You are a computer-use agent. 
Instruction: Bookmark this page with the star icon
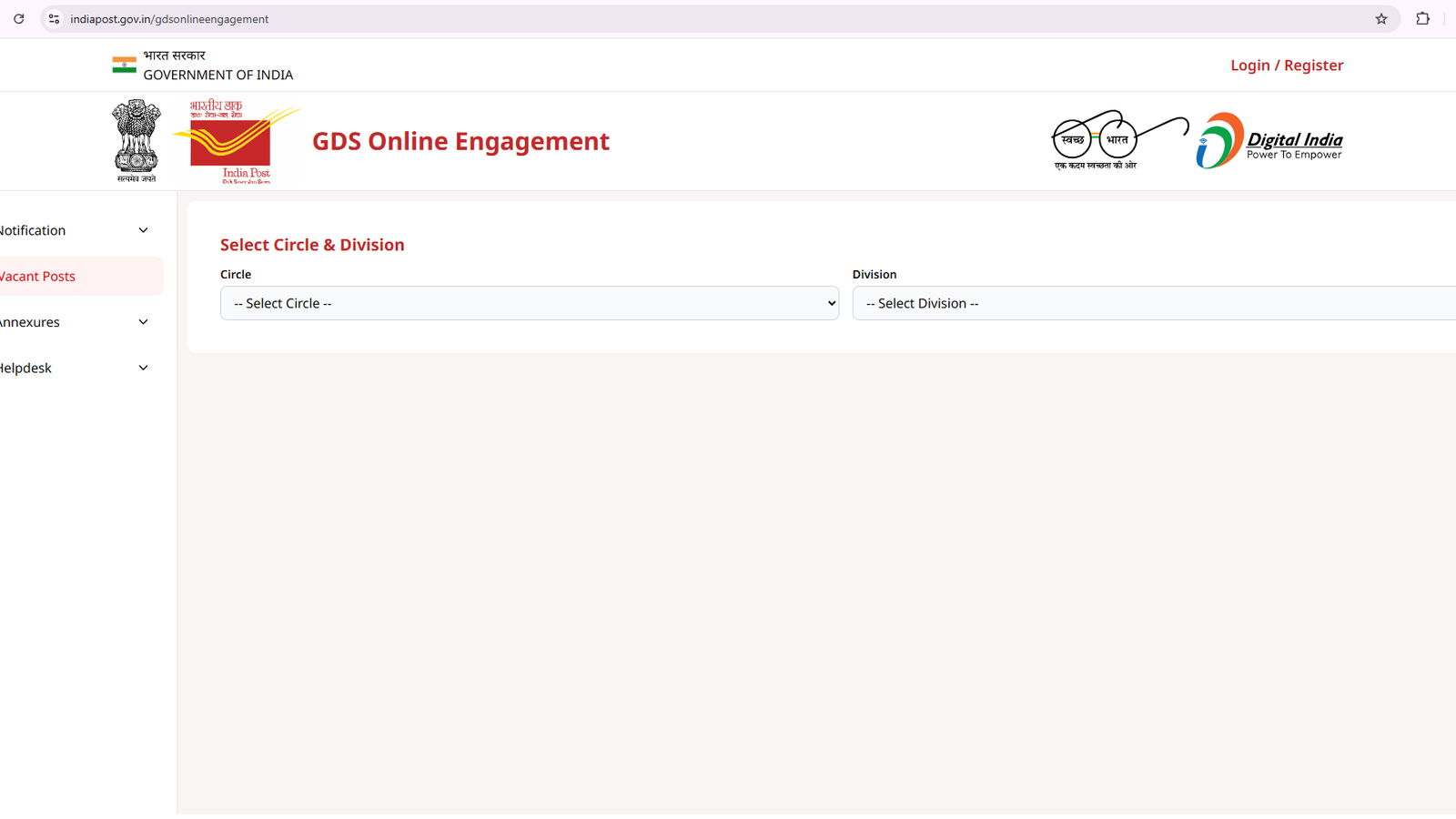(1381, 18)
